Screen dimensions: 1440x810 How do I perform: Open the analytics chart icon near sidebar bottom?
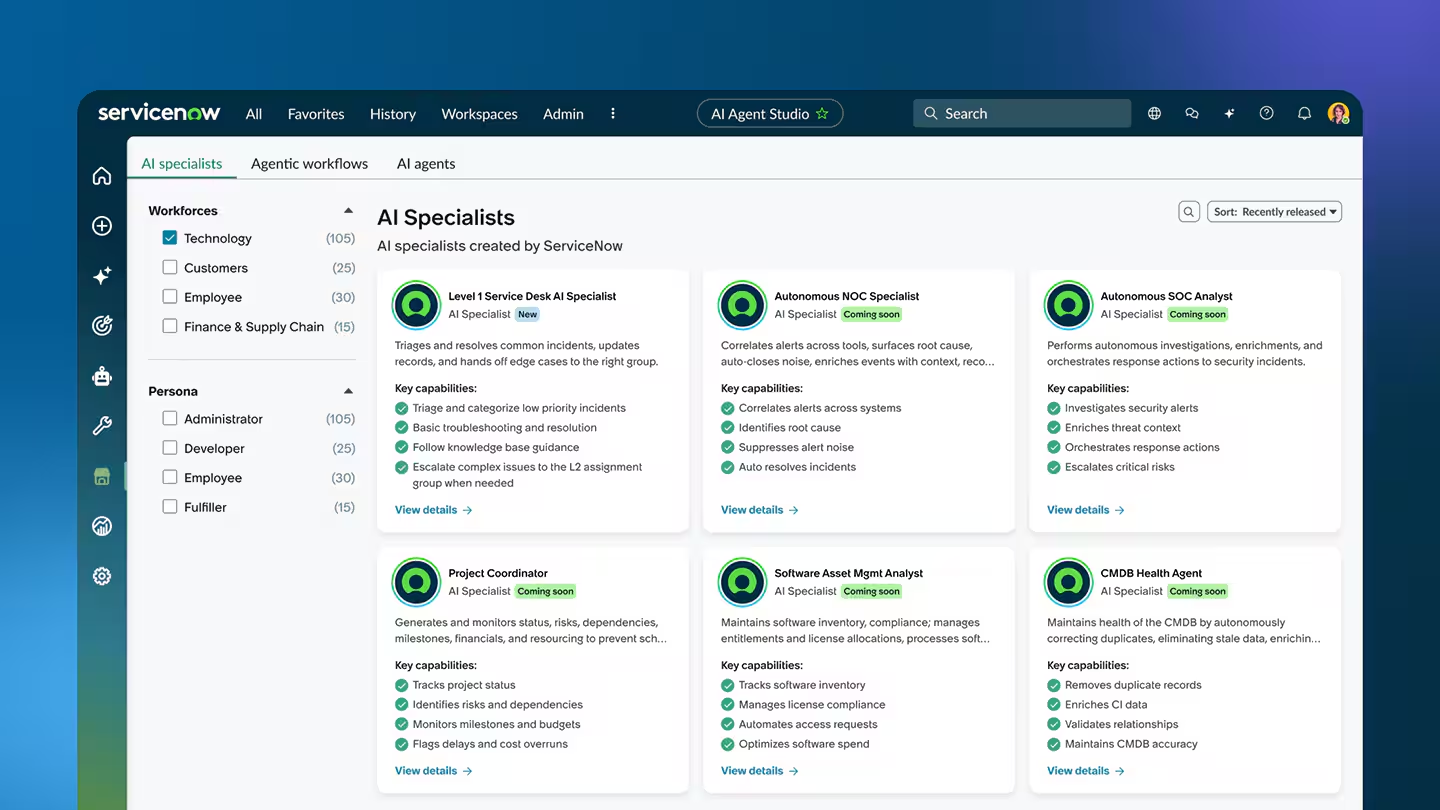click(x=101, y=526)
